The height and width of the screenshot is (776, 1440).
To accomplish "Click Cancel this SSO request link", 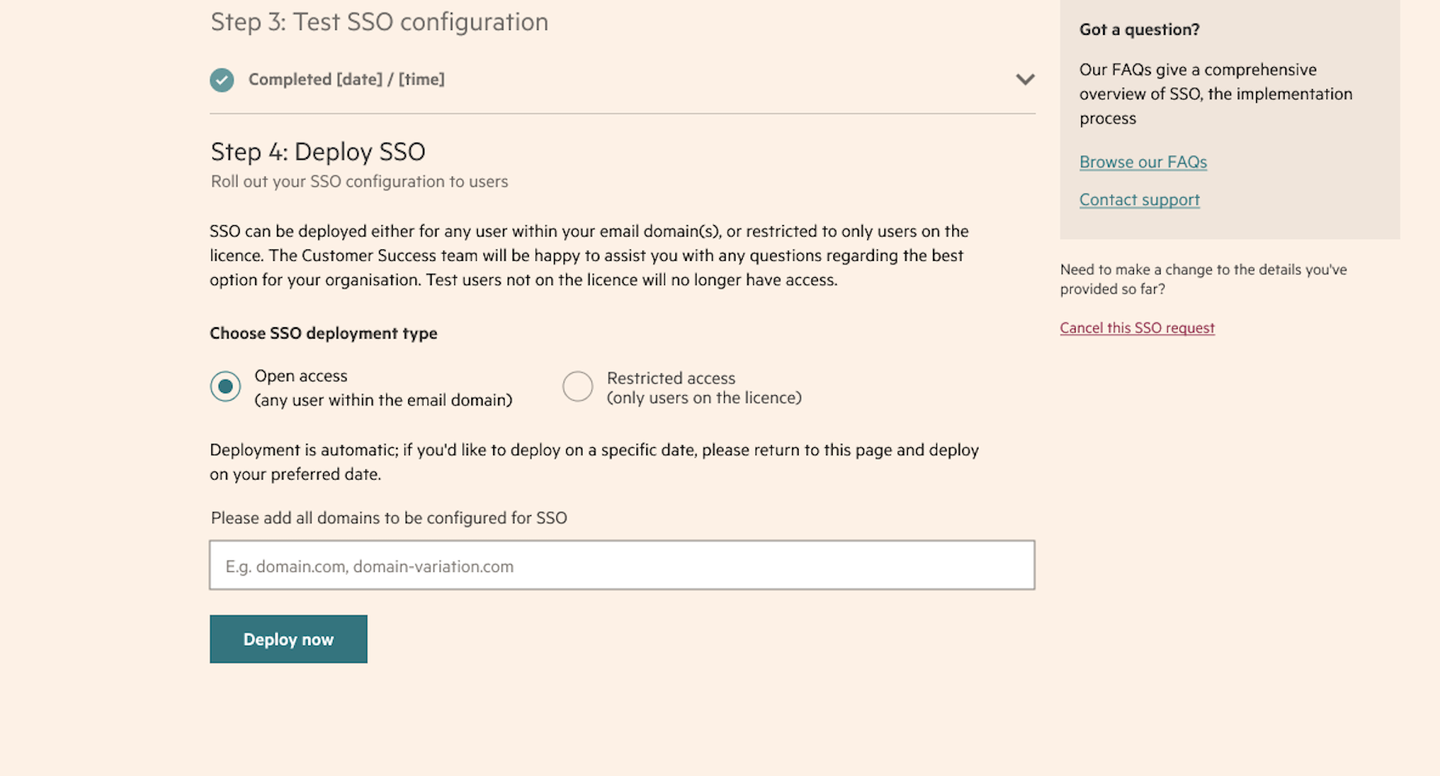I will tap(1137, 328).
